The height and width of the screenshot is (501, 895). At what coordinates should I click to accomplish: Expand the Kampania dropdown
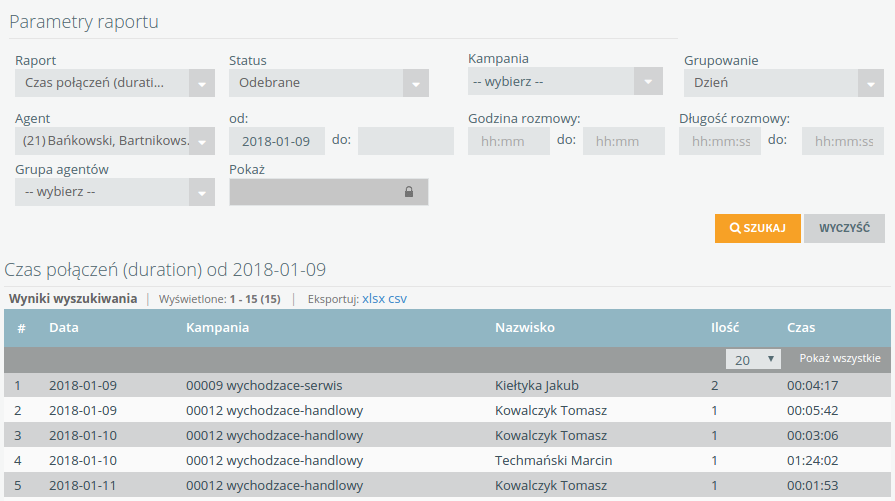coord(565,82)
